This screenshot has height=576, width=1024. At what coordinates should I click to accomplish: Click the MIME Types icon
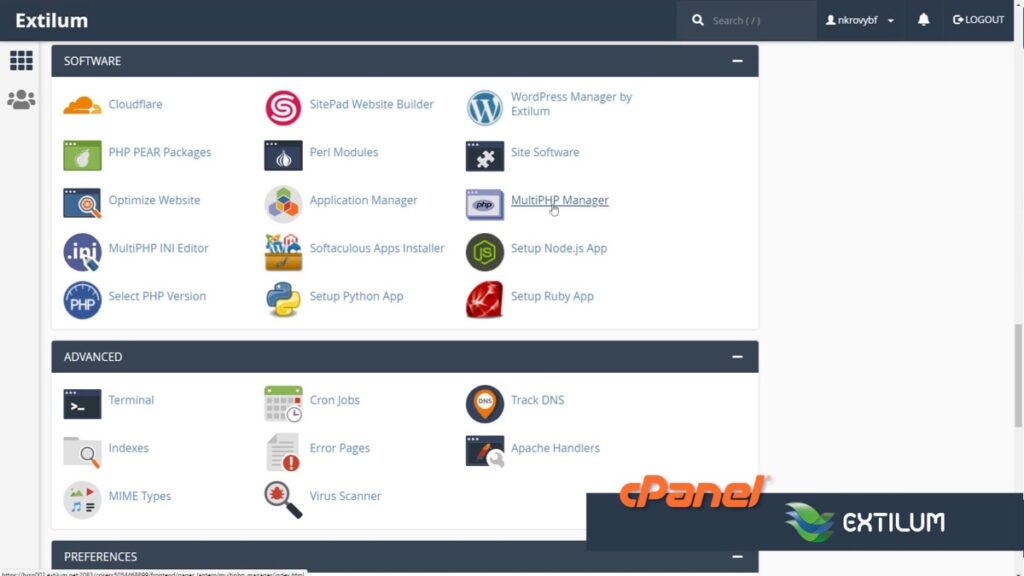tap(82, 500)
